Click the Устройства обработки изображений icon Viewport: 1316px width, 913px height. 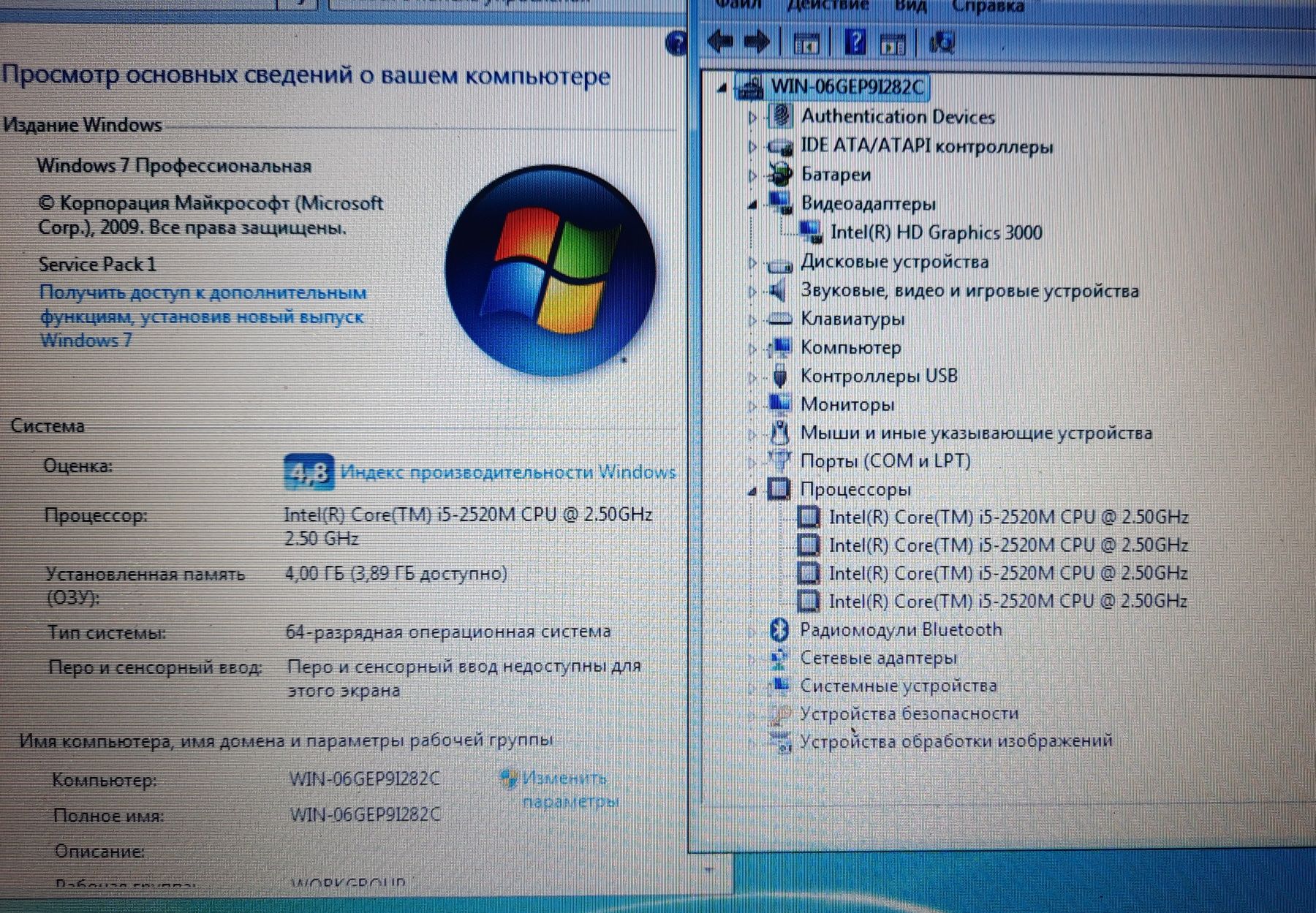[779, 741]
